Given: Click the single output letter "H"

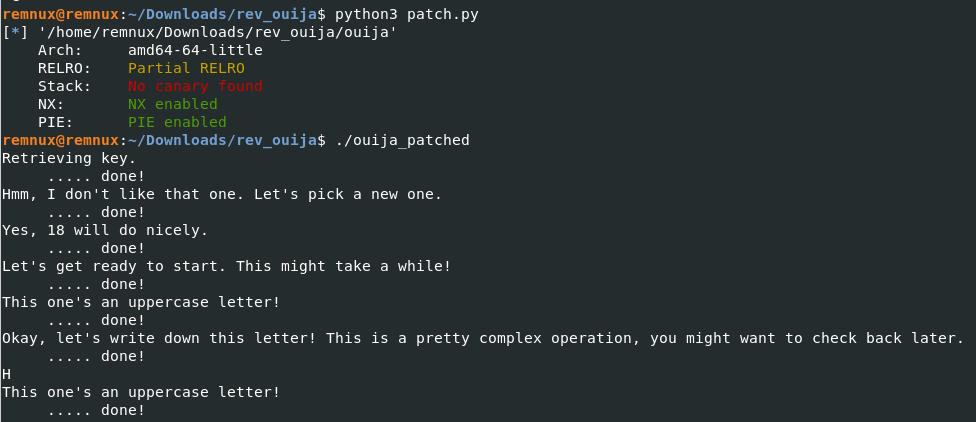Looking at the screenshot, I should coord(7,374).
